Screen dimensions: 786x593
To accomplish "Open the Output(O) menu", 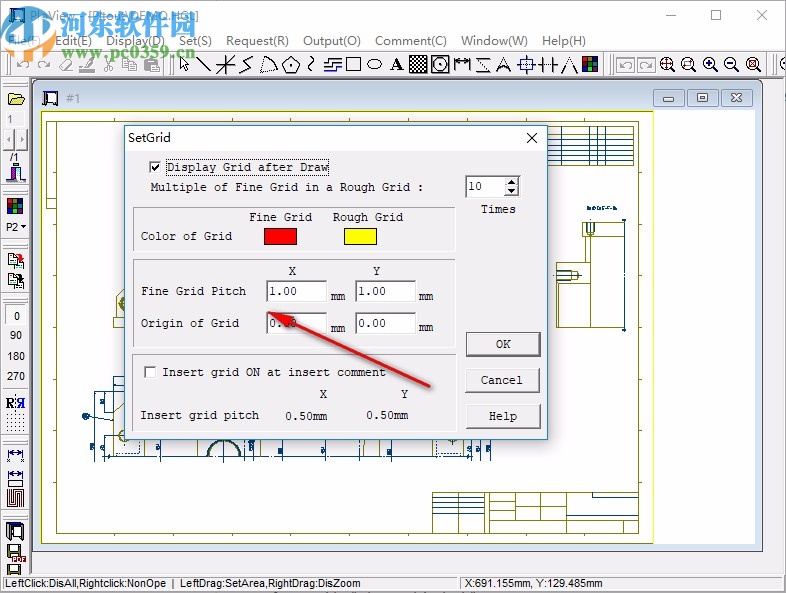I will point(332,41).
